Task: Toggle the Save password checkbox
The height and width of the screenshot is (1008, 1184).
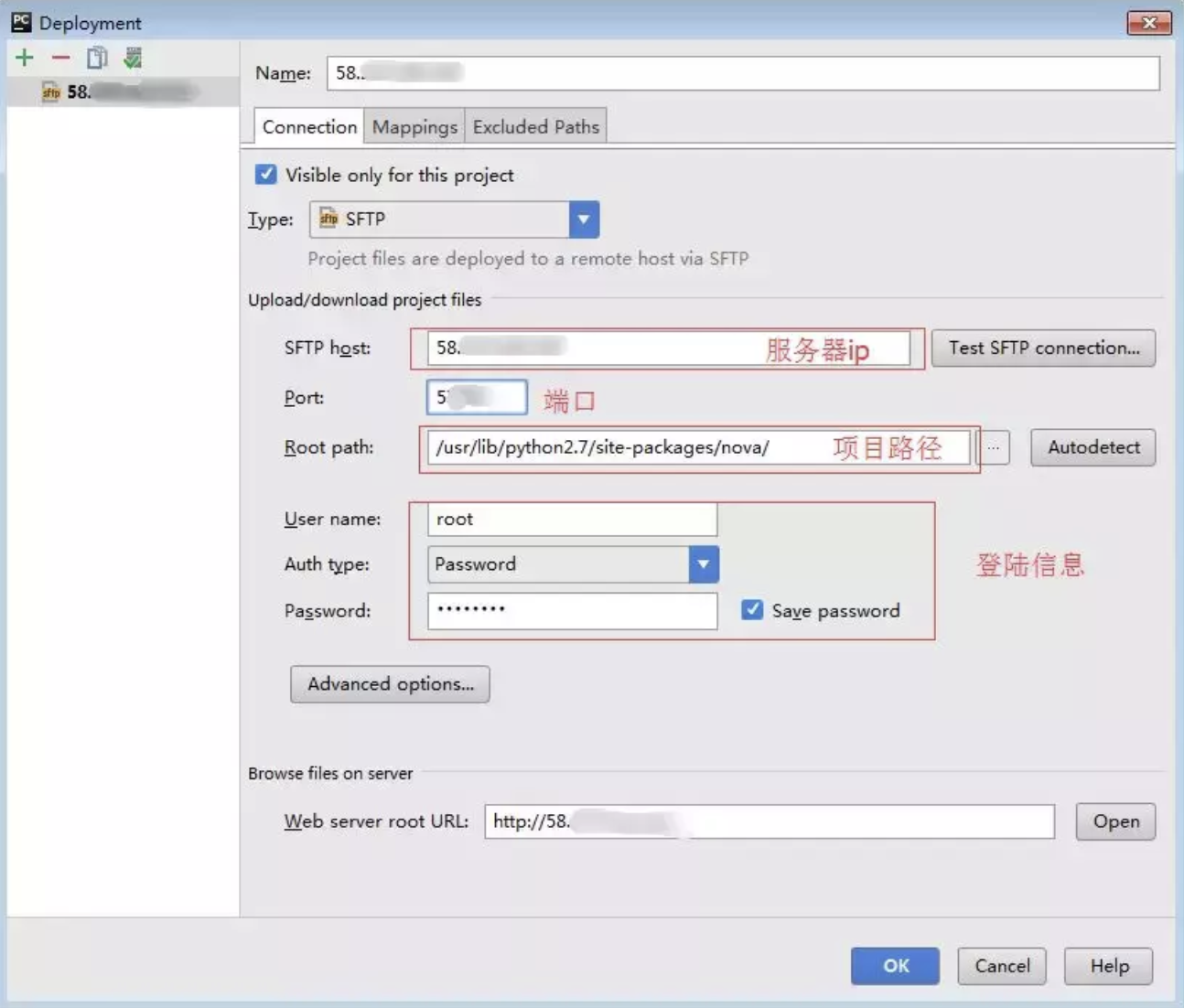Action: [x=752, y=610]
